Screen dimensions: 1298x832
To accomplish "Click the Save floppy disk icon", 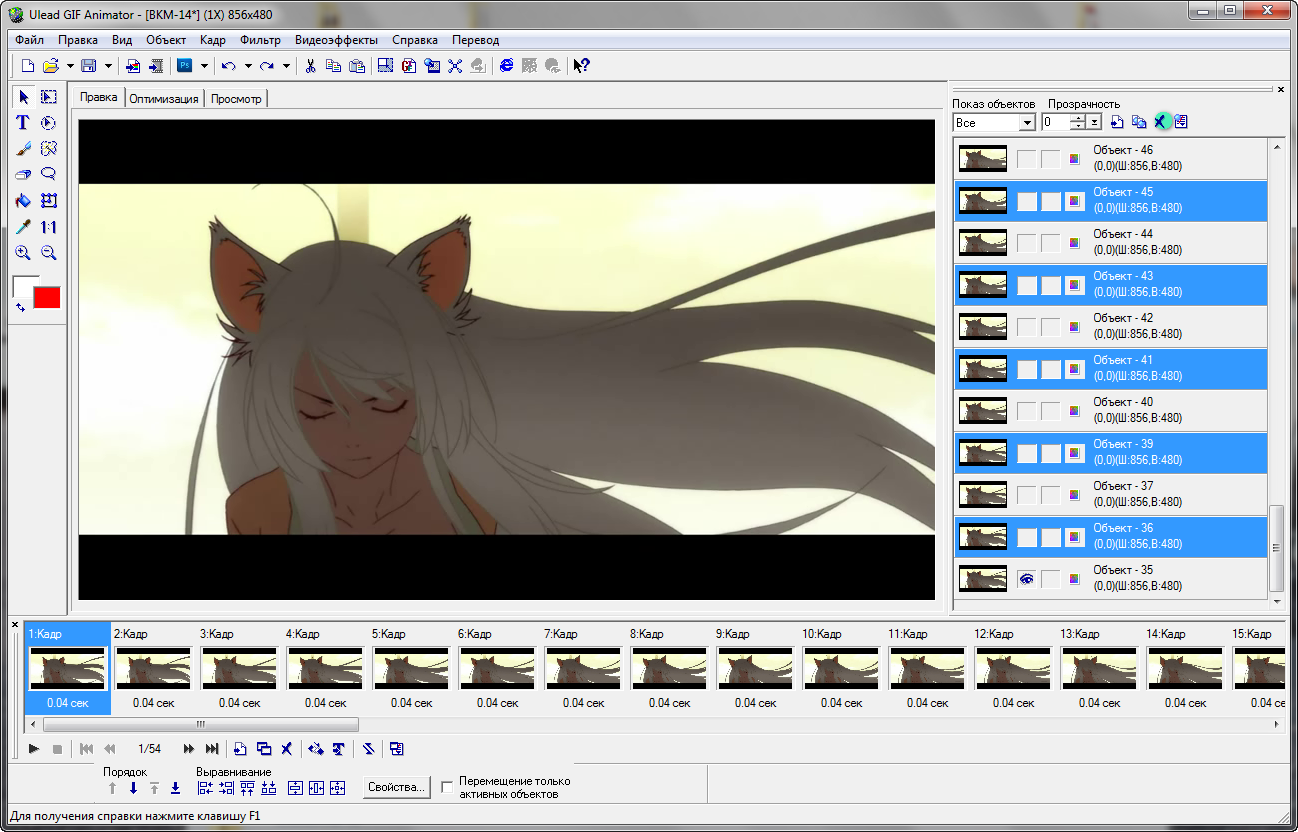I will point(88,66).
